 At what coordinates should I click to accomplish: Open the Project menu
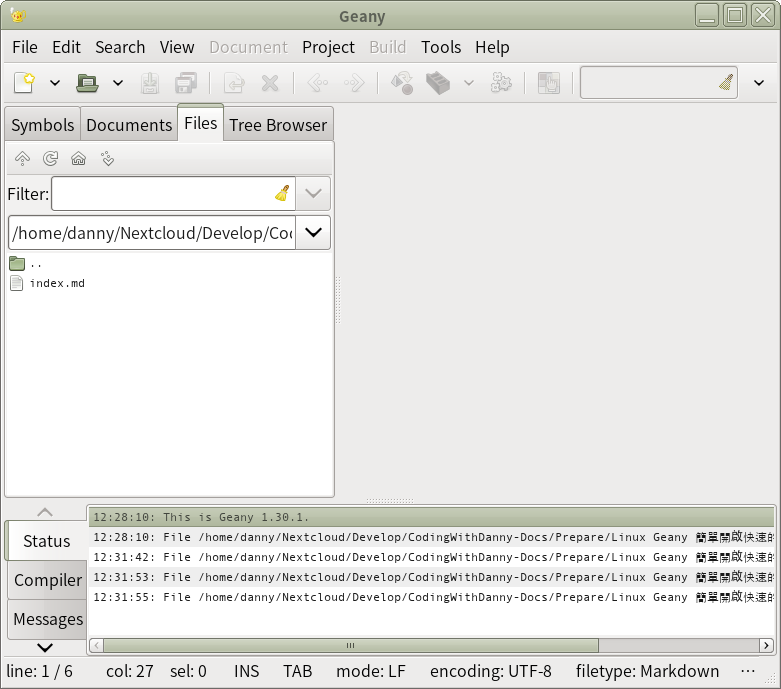point(328,47)
